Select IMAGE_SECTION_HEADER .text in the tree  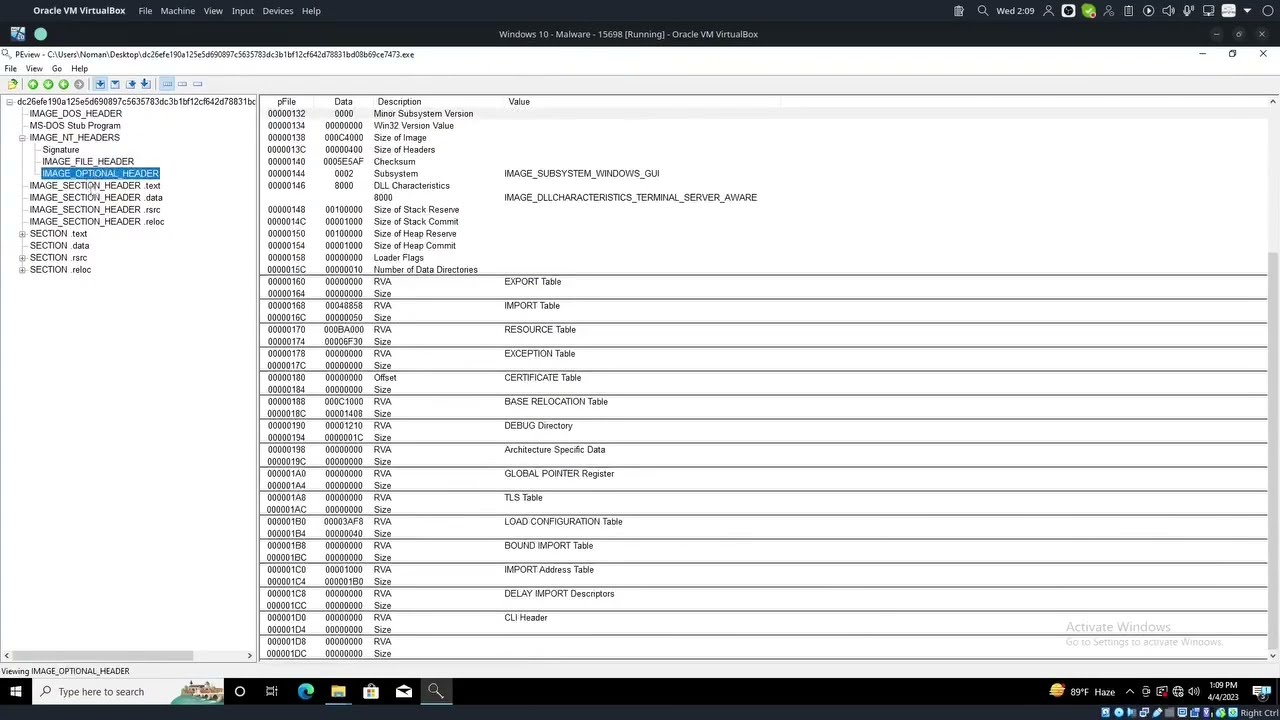click(x=95, y=186)
